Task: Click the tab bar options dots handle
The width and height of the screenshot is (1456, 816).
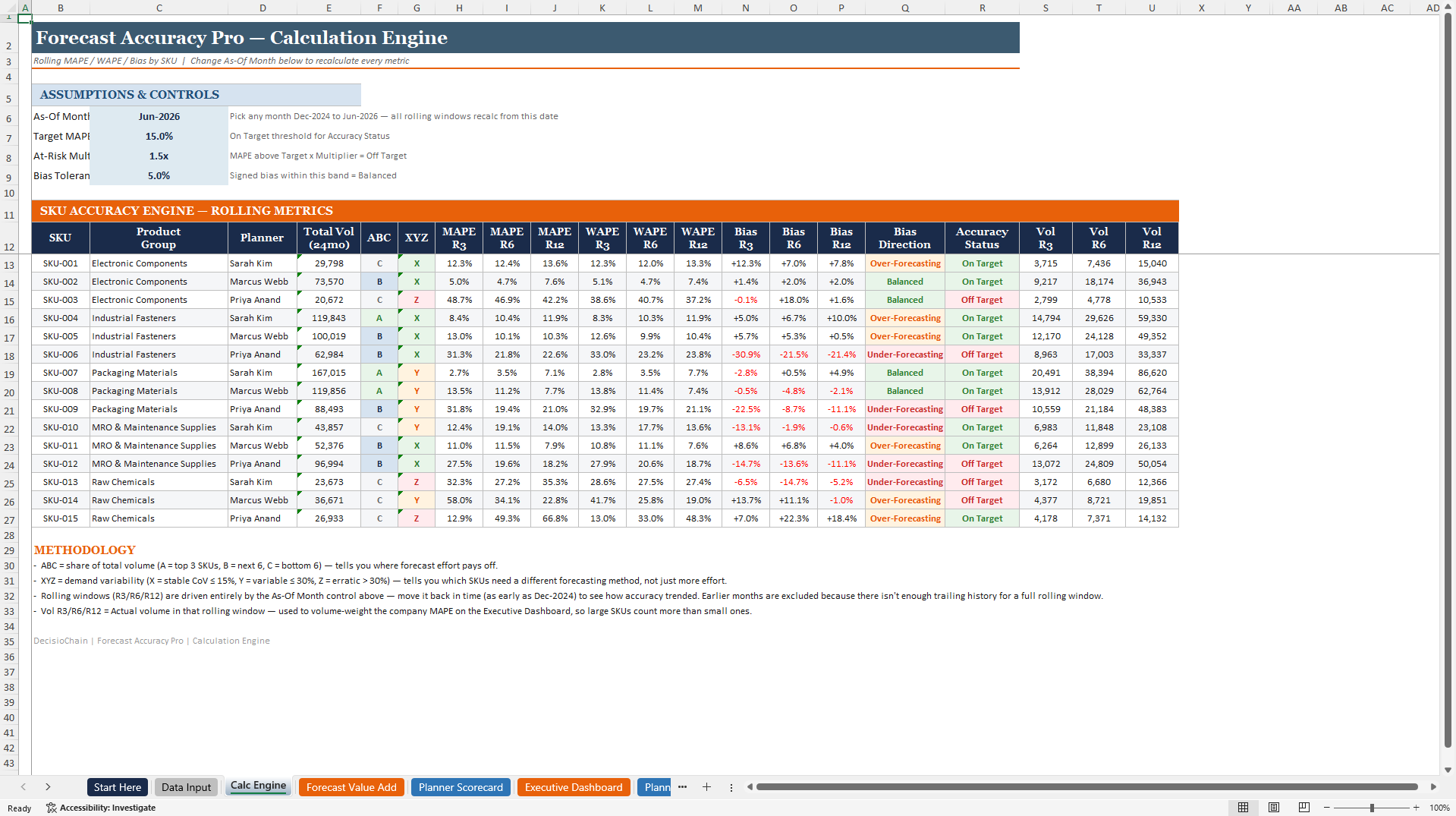Action: coord(731,787)
